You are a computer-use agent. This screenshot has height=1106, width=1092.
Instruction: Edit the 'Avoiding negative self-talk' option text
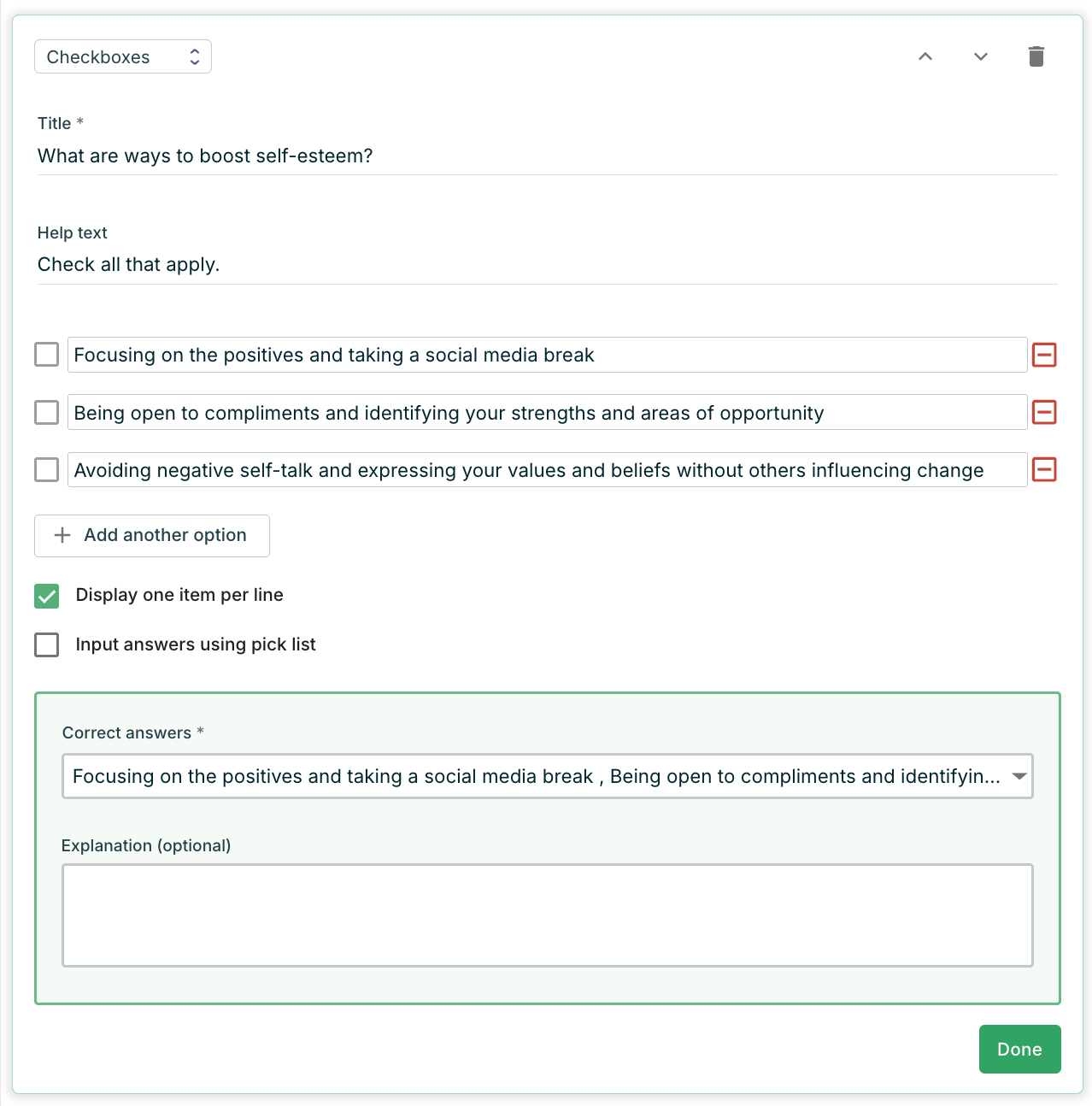pyautogui.click(x=547, y=470)
